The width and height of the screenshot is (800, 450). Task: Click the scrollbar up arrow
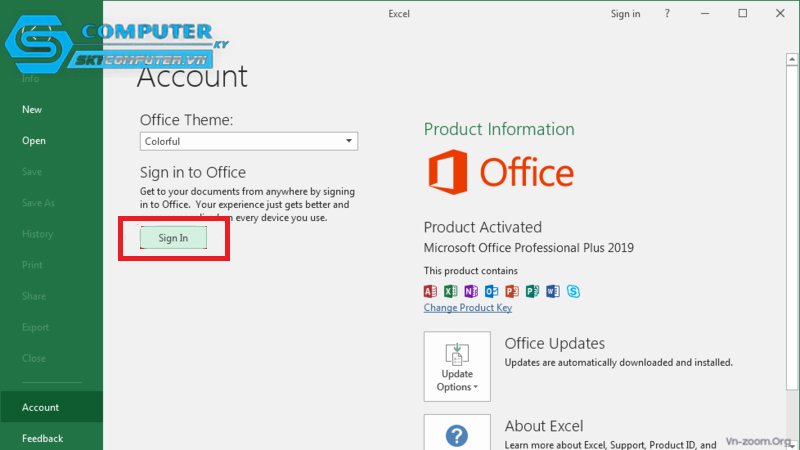[x=792, y=60]
